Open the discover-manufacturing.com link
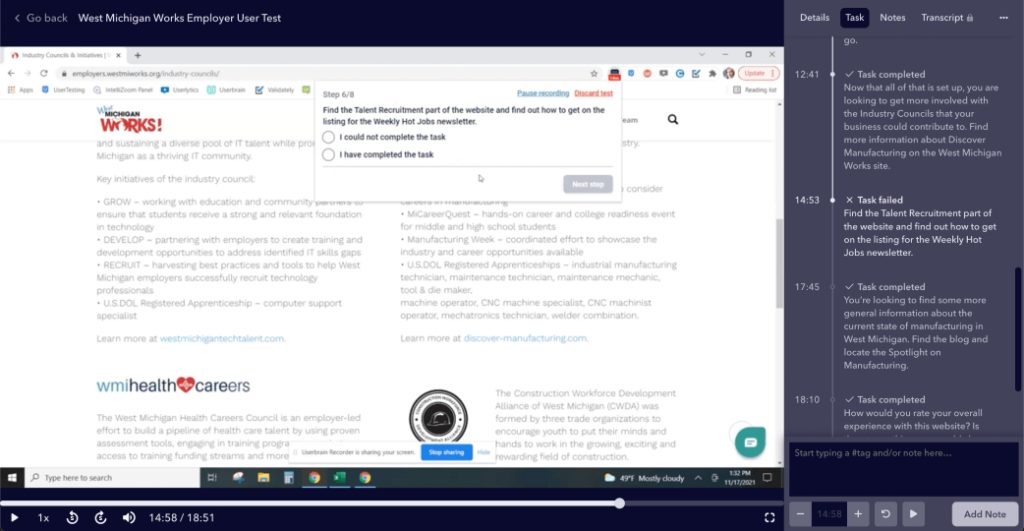This screenshot has width=1024, height=531. point(524,338)
